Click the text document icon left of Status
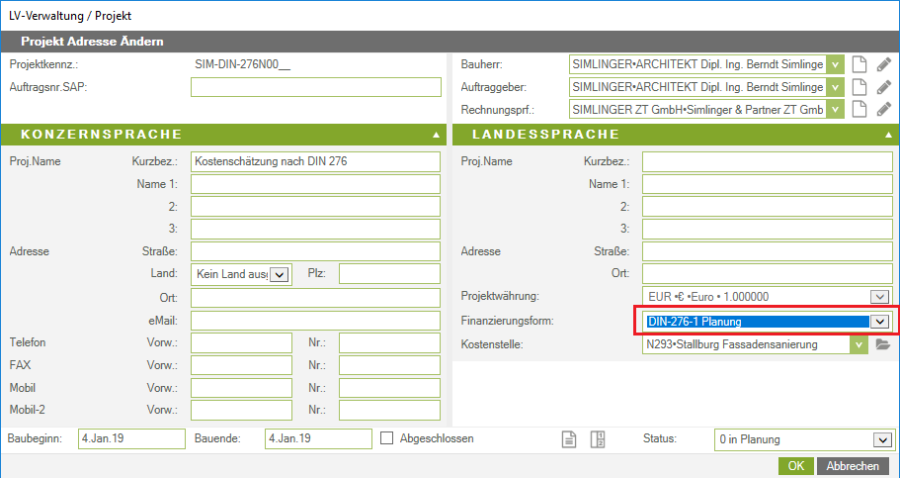This screenshot has height=478, width=900. (568, 439)
